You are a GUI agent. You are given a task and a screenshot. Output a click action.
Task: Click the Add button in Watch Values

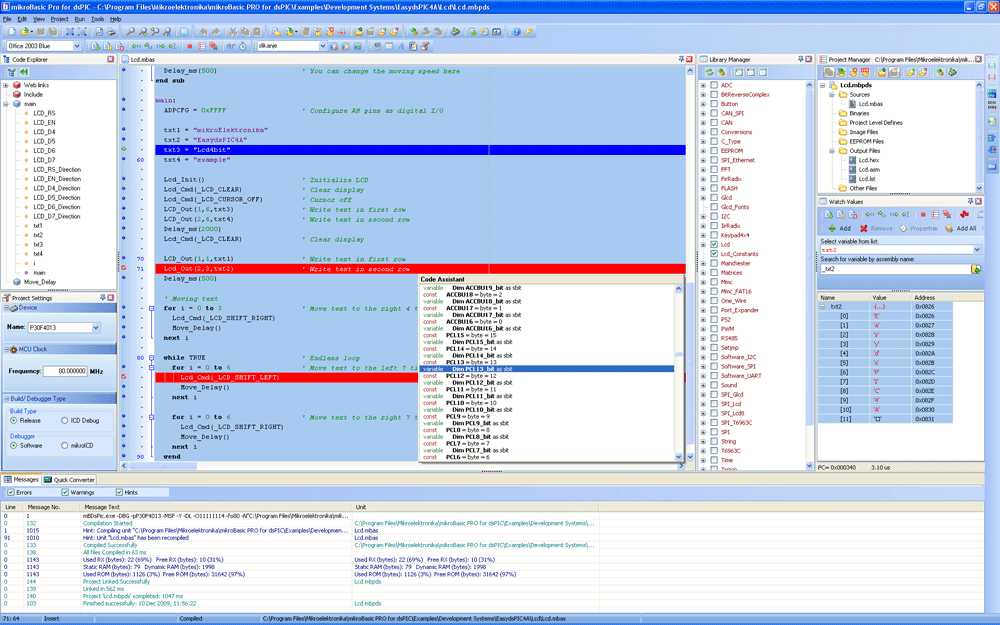coord(839,228)
